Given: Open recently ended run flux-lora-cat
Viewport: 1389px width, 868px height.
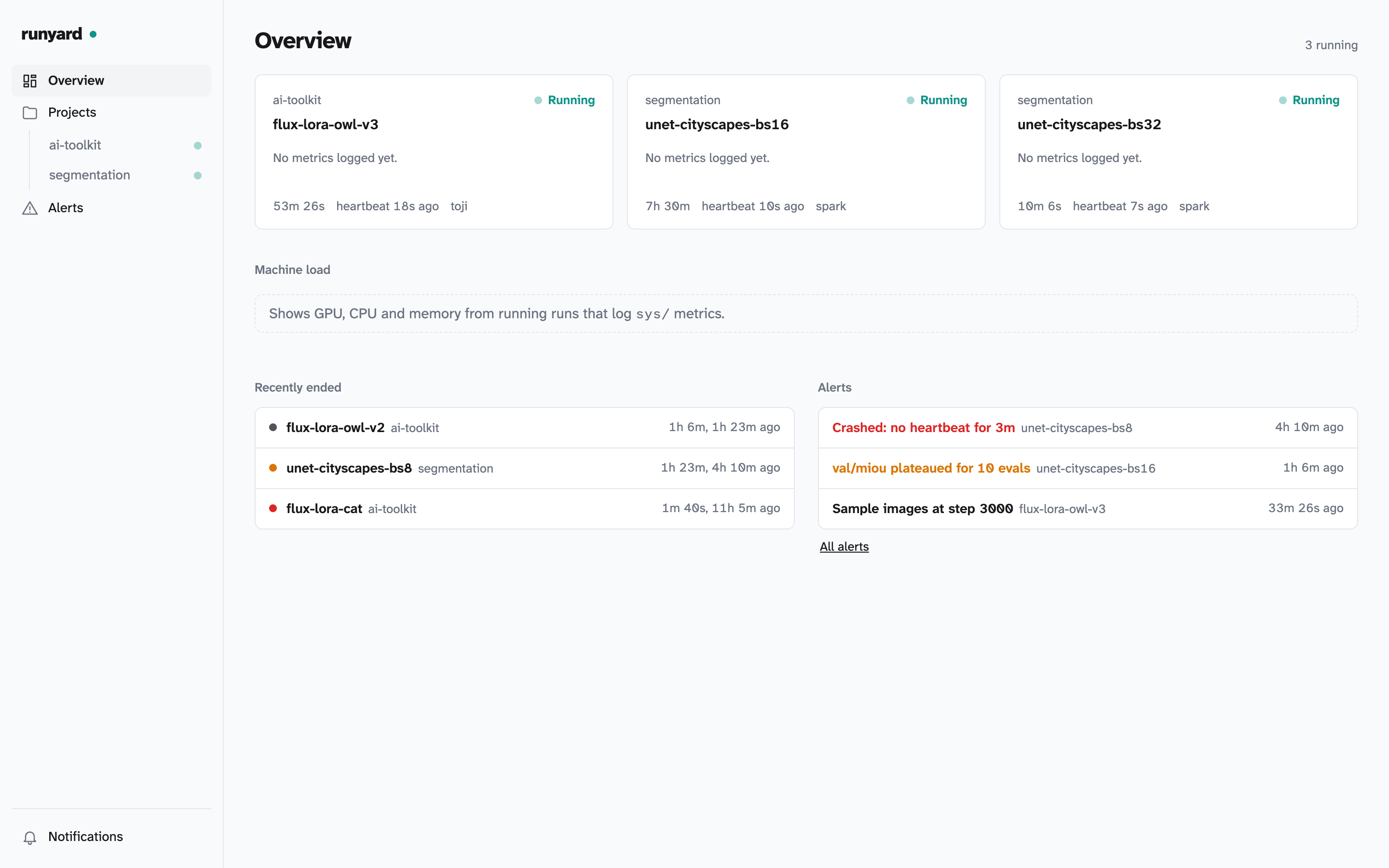Looking at the screenshot, I should pyautogui.click(x=525, y=509).
